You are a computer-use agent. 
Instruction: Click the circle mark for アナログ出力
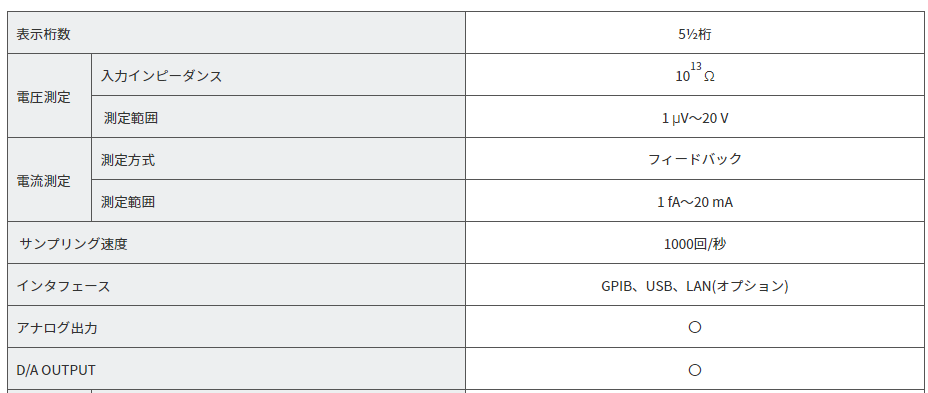pyautogui.click(x=695, y=327)
